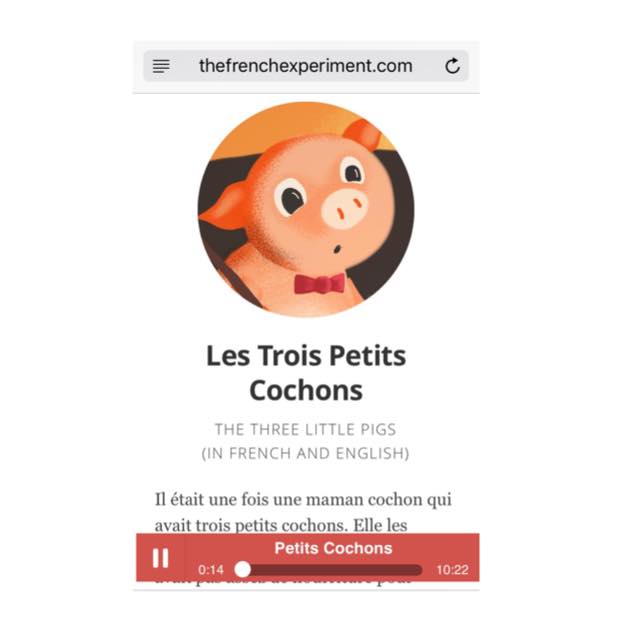Screen dimensions: 619x619
Task: Click the elapsed time 0:14 label
Action: [x=211, y=570]
